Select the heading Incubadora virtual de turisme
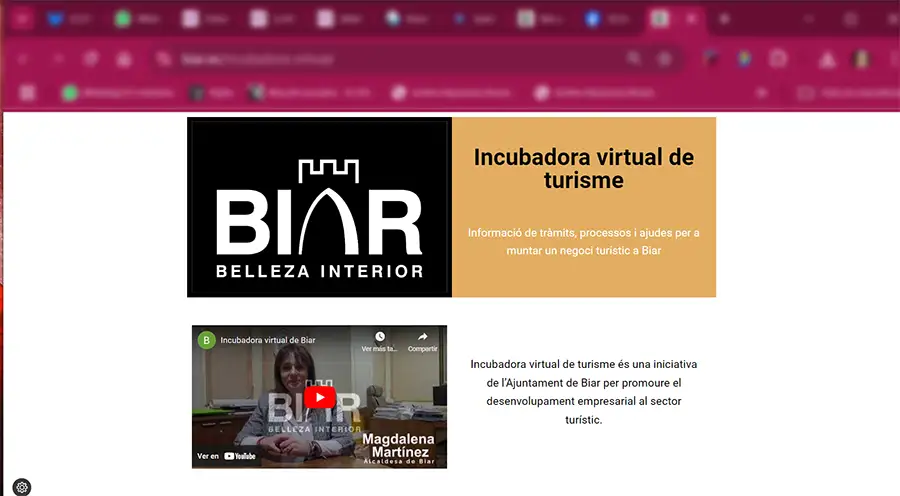The image size is (900, 496). tap(584, 168)
